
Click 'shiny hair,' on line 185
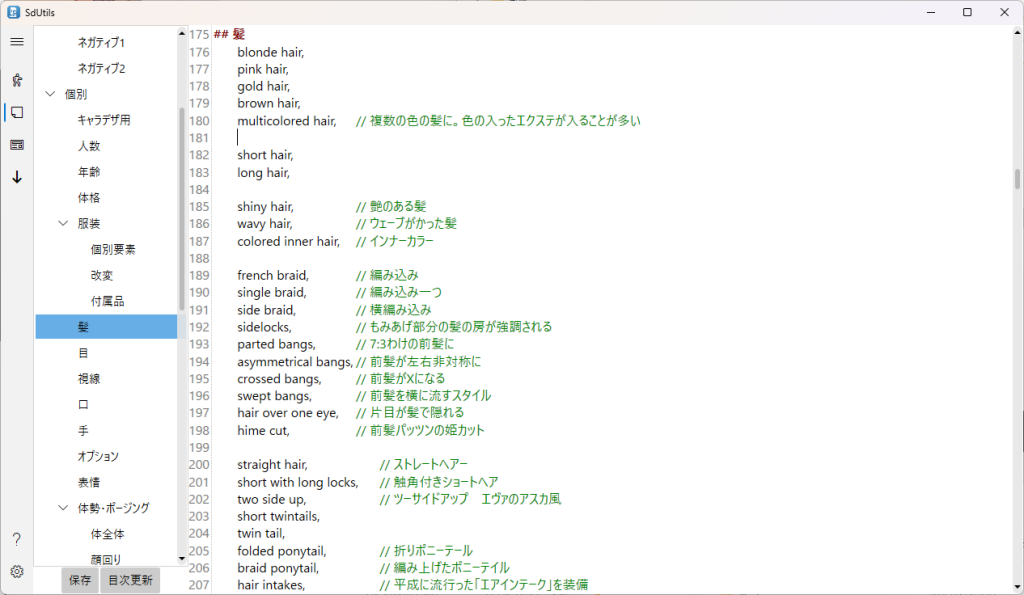click(265, 206)
